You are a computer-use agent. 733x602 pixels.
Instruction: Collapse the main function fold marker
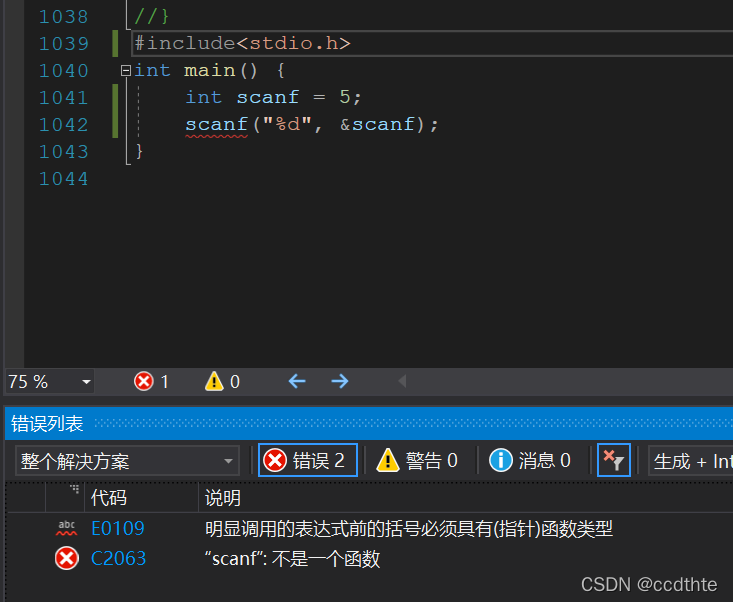point(126,71)
